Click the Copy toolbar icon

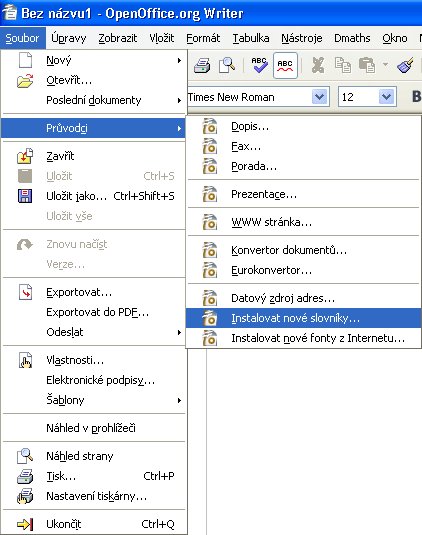tap(343, 65)
